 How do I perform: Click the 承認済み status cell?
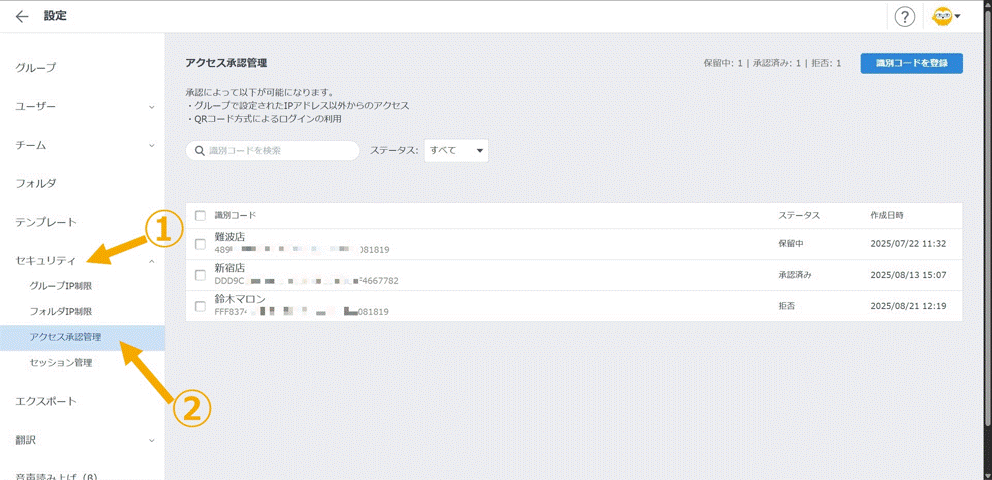[x=795, y=275]
